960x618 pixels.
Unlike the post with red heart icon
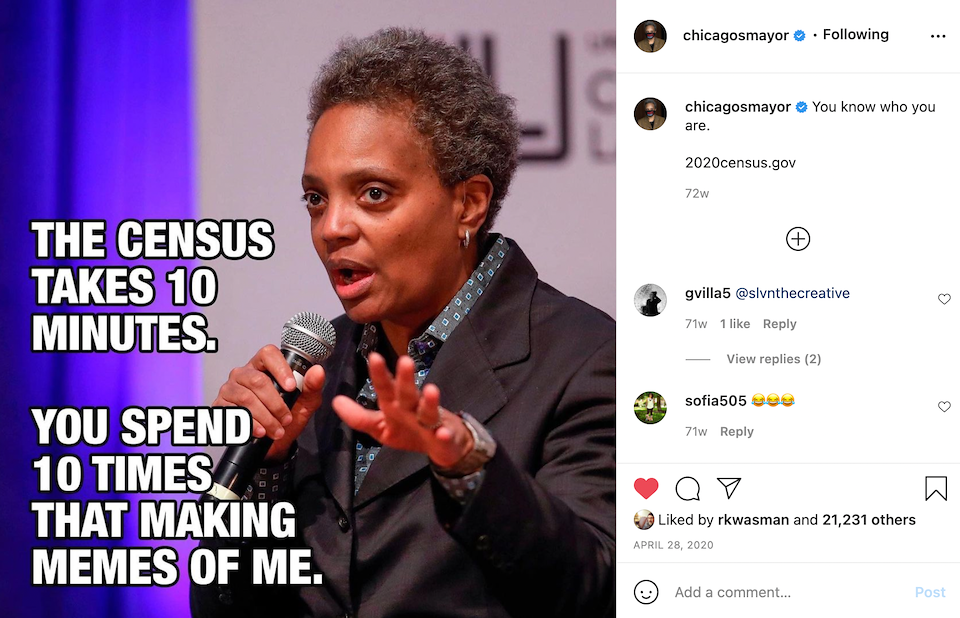coord(646,488)
